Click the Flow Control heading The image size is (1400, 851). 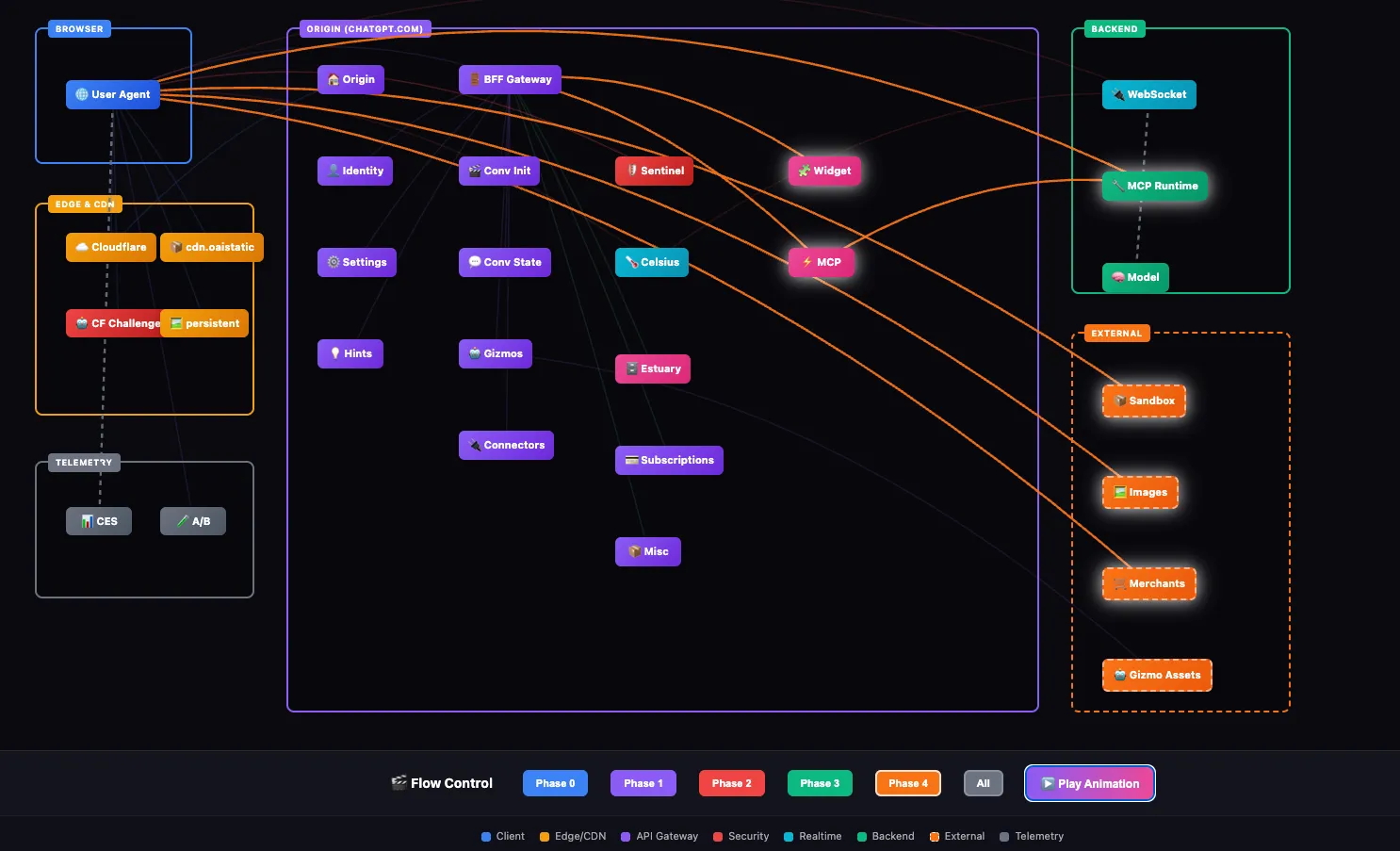(x=442, y=783)
